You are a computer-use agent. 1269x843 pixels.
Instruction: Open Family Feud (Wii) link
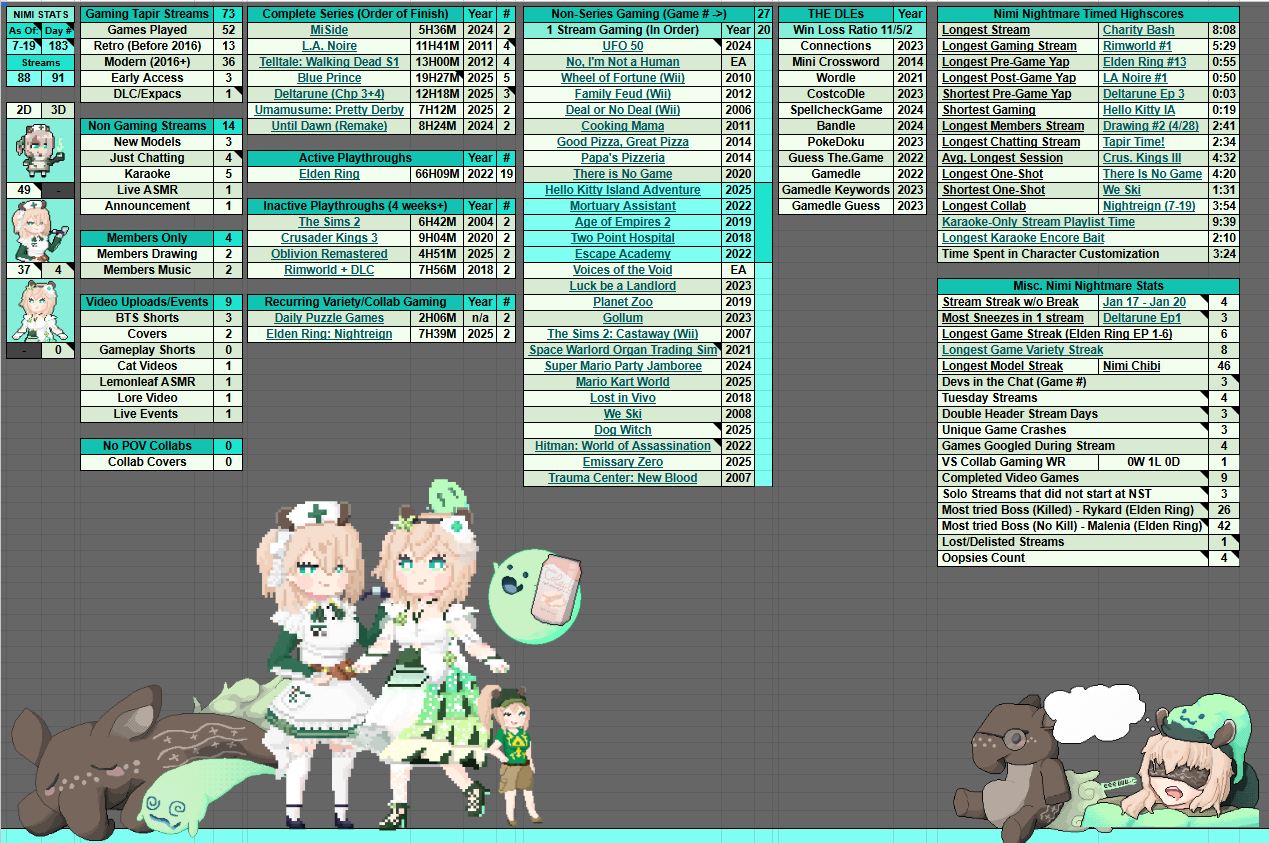click(623, 94)
